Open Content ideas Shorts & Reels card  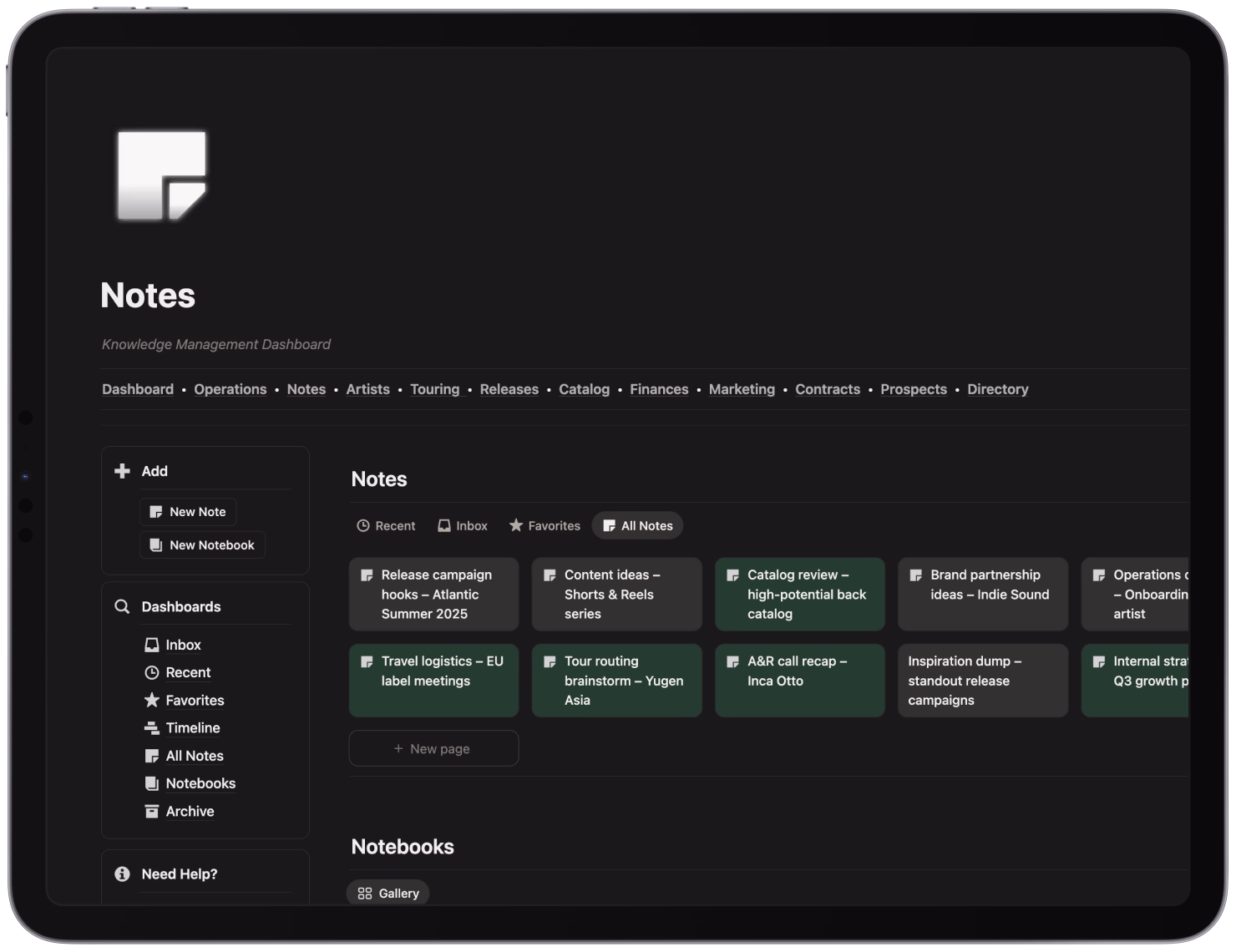click(616, 594)
